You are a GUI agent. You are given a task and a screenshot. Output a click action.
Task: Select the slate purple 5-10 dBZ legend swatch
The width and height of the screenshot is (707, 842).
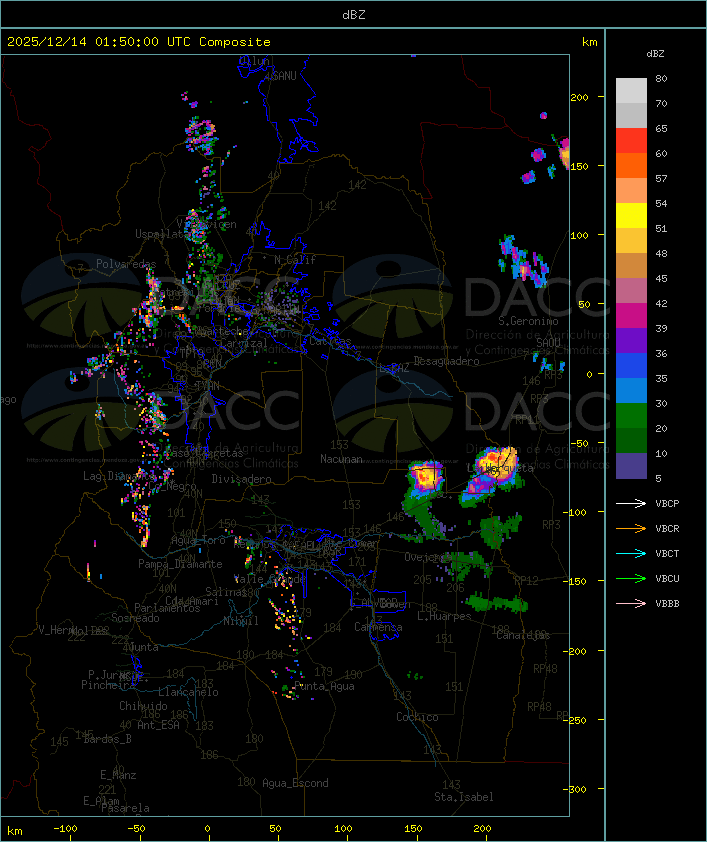click(x=631, y=466)
